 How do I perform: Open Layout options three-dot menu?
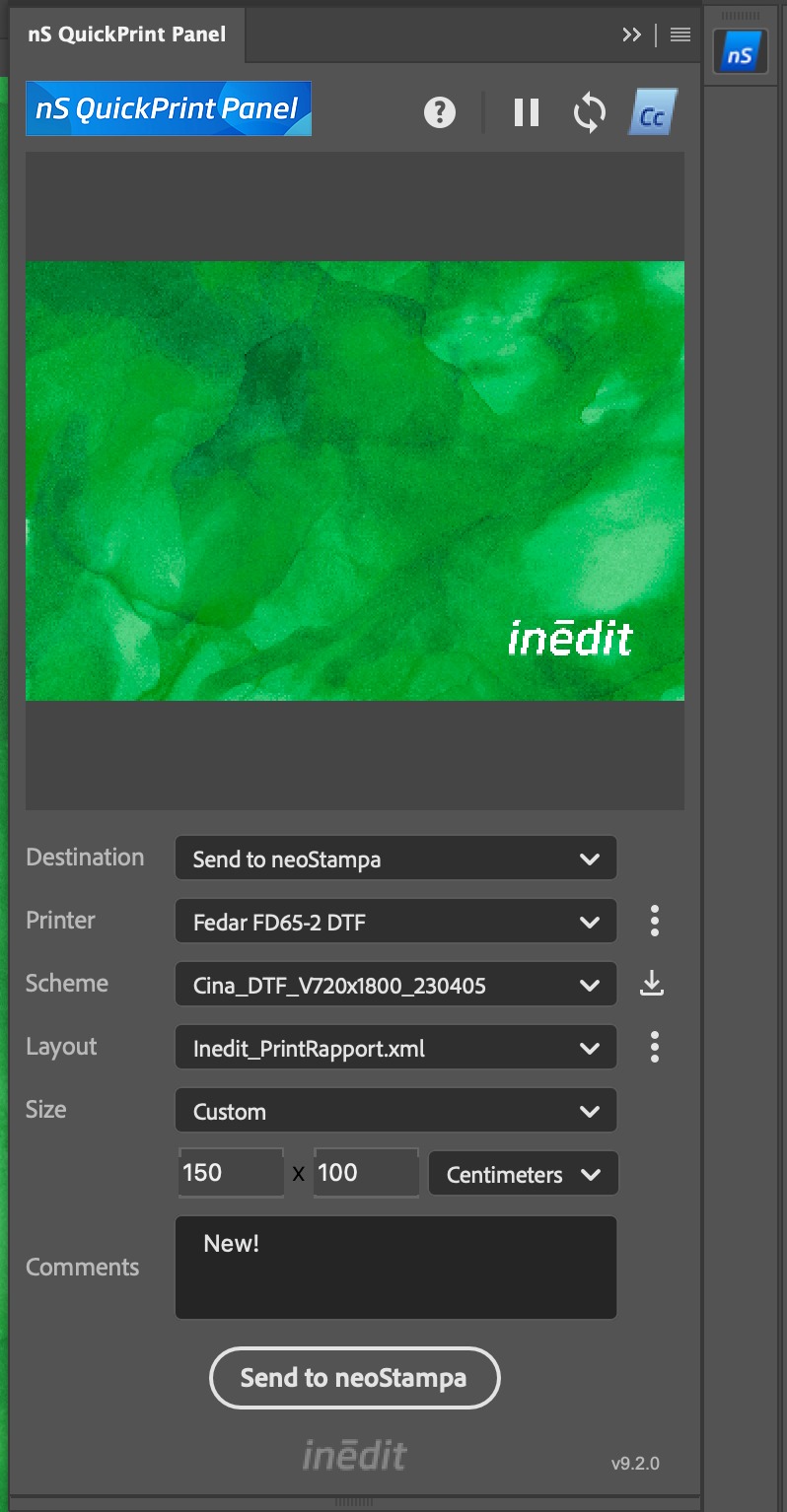(655, 1047)
